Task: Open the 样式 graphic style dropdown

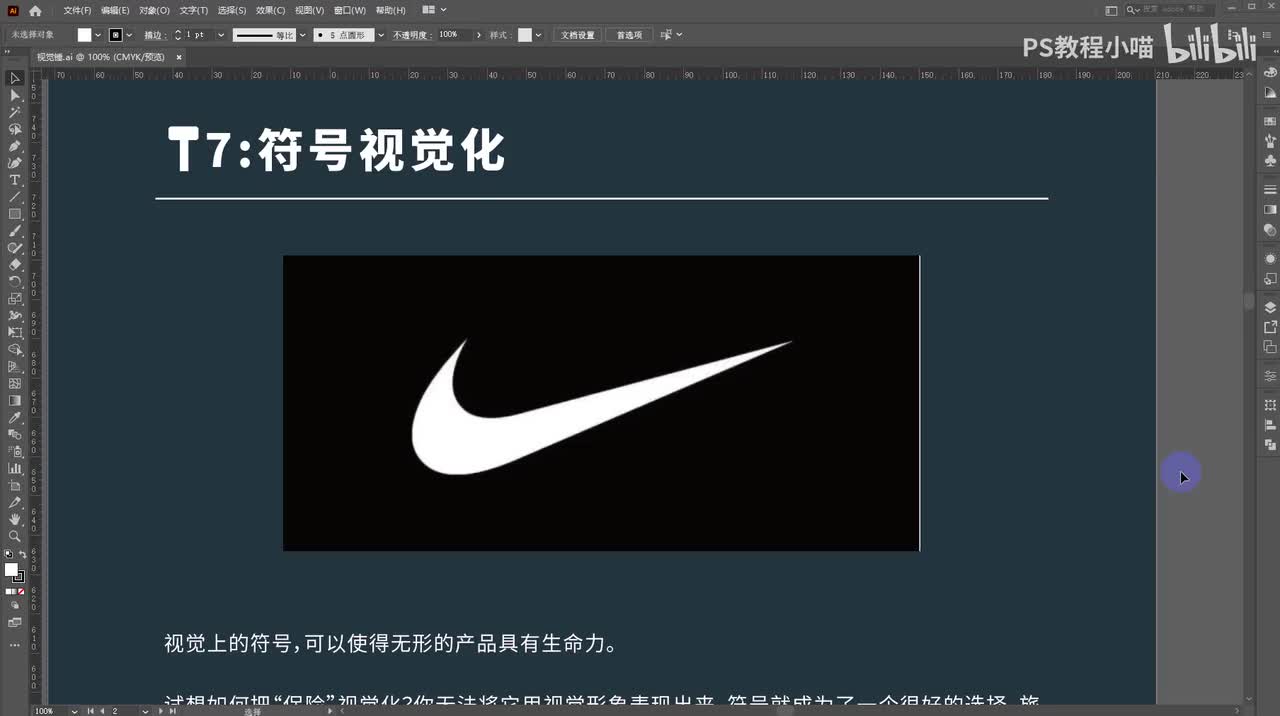Action: coord(538,35)
